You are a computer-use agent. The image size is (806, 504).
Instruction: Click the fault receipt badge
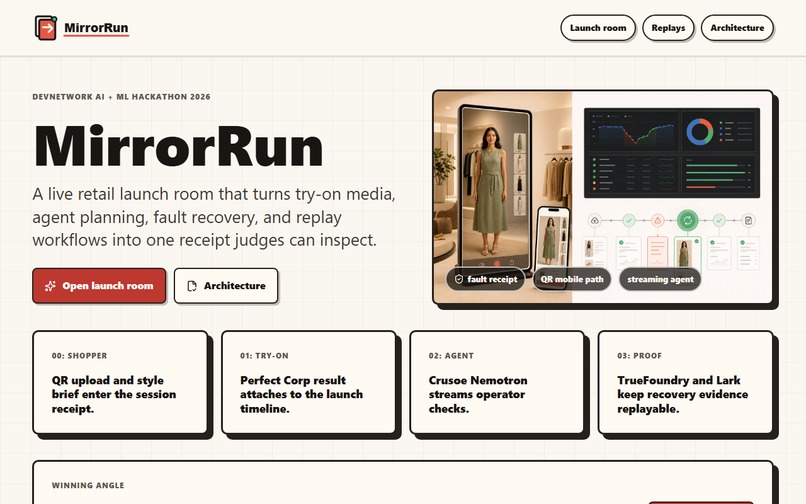pyautogui.click(x=486, y=279)
